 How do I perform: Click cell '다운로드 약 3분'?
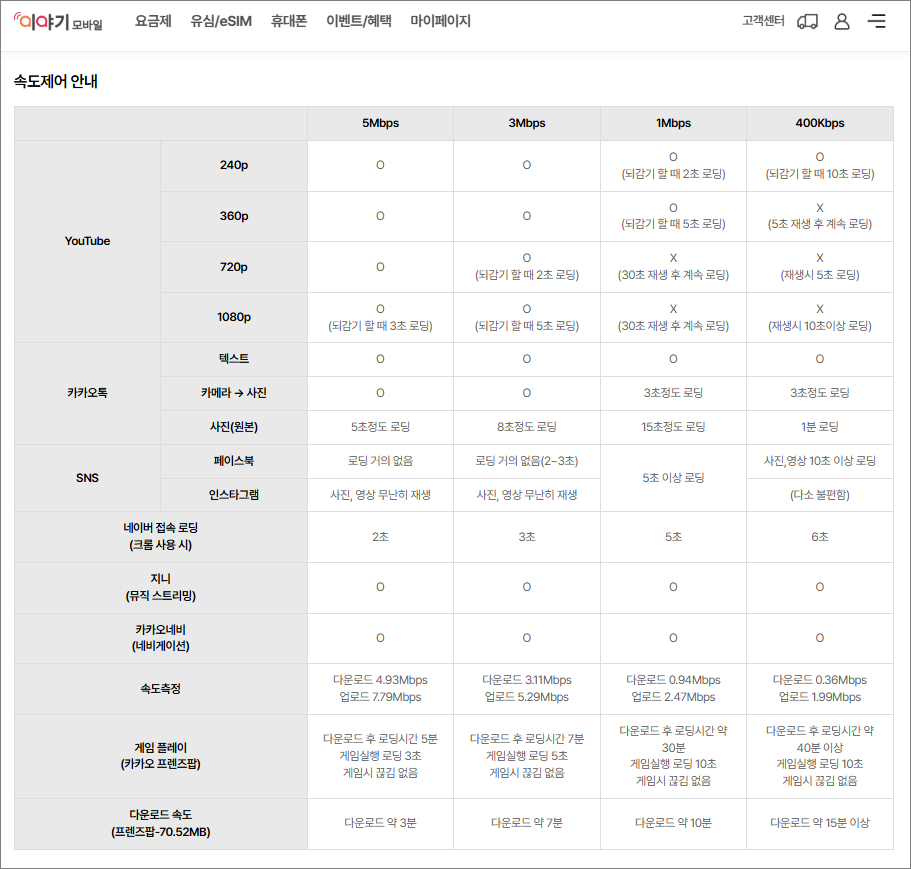[x=381, y=823]
